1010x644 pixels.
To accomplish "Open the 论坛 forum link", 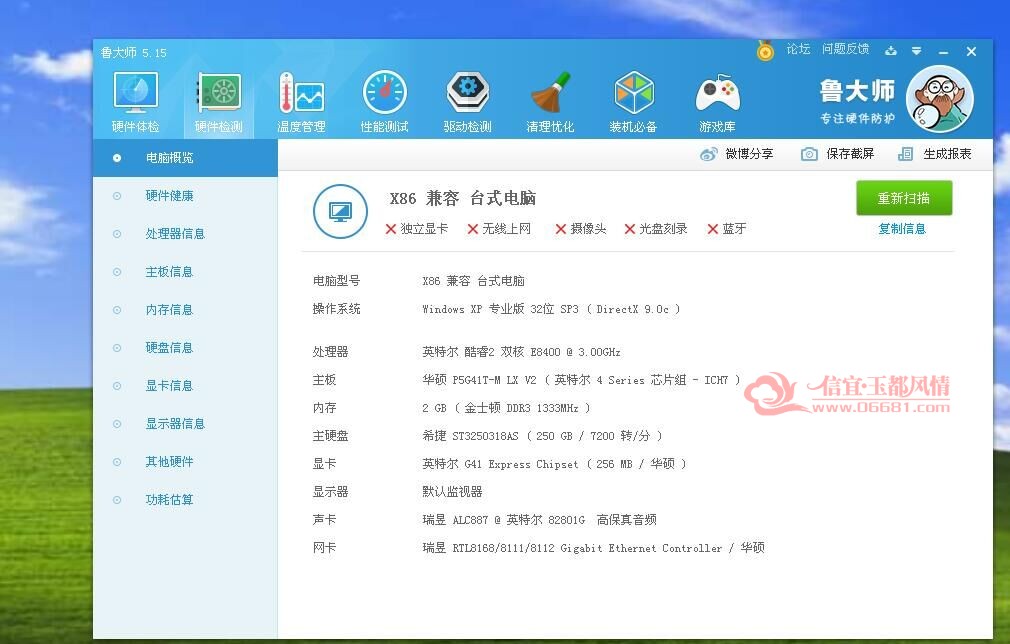I will 798,49.
